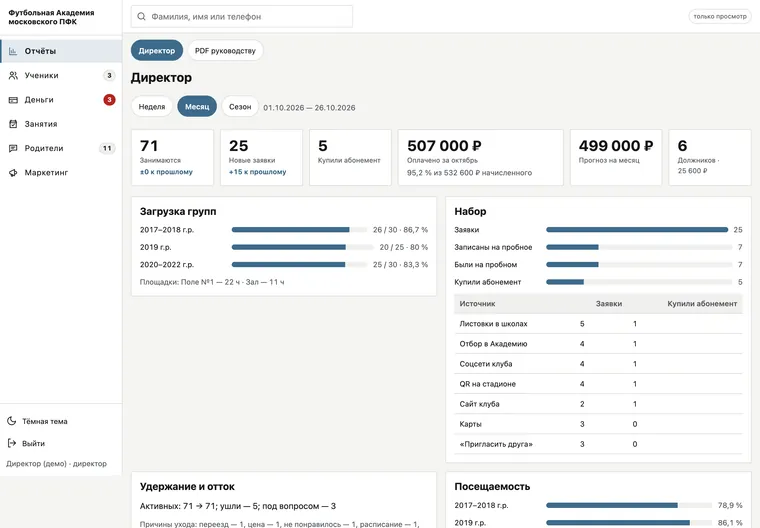Click the date range 01.10.2026 — 26.10.2026
The width and height of the screenshot is (760, 528).
309,108
